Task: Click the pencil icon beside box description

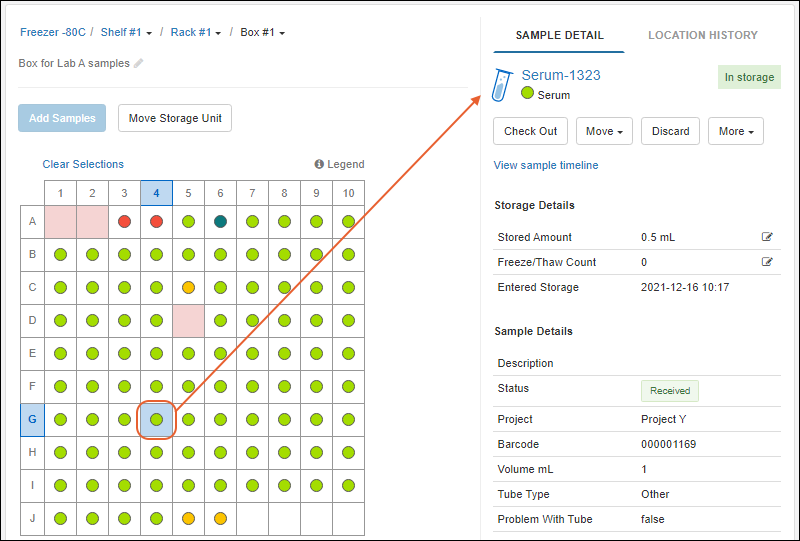Action: coord(139,64)
